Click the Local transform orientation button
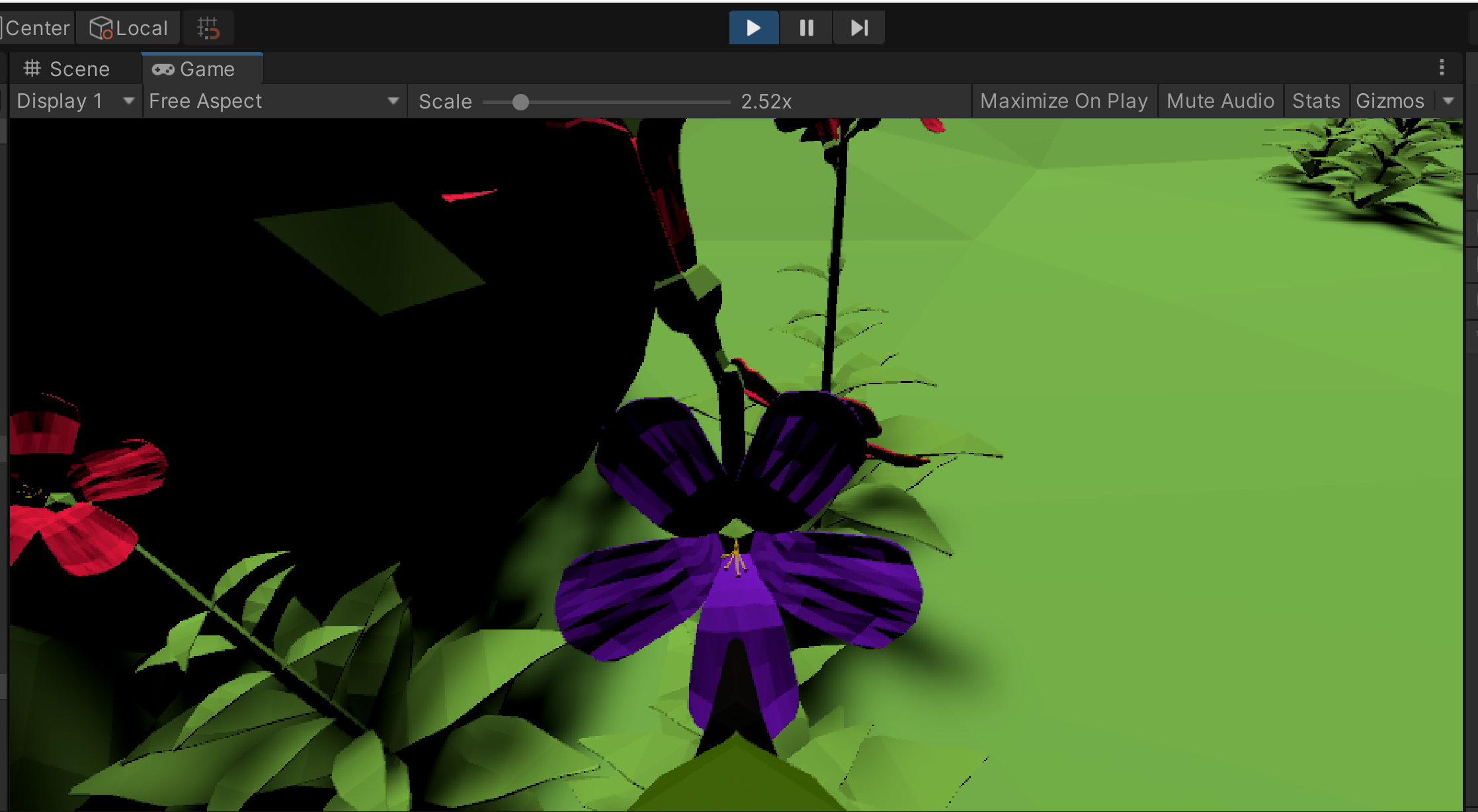1478x812 pixels. click(128, 27)
